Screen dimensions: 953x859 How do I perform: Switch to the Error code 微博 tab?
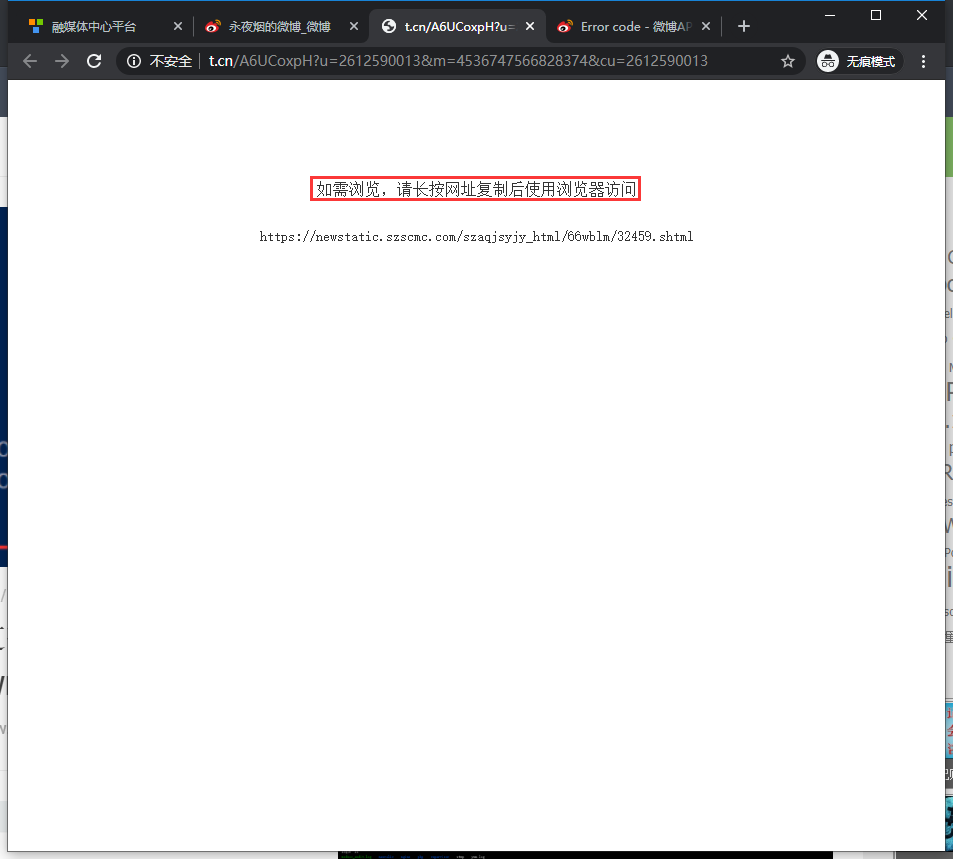635,27
